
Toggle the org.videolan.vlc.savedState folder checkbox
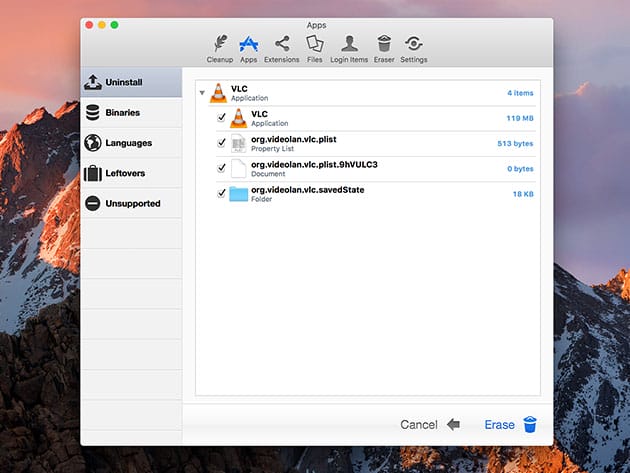(x=222, y=193)
